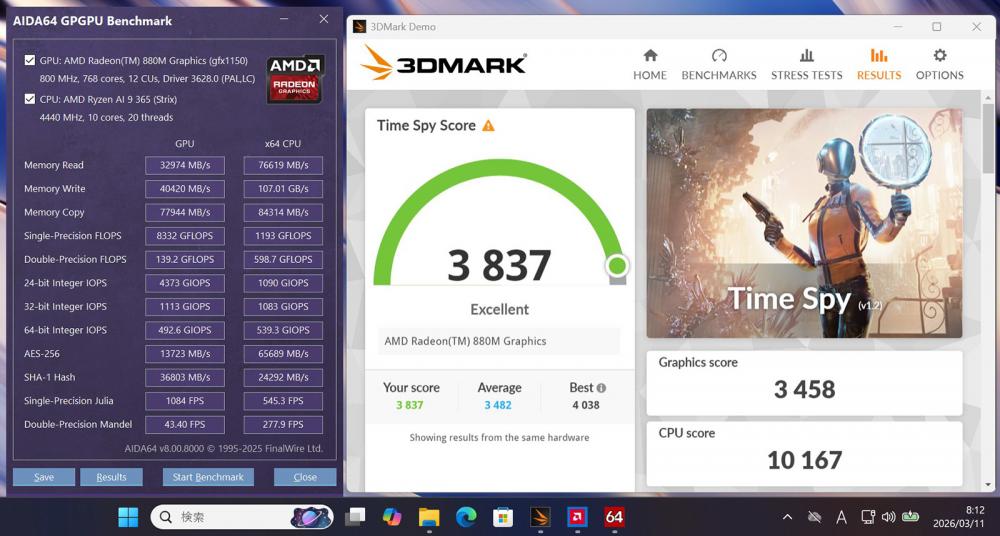Click the IME input mode A indicator
The image size is (1000, 536).
[841, 517]
